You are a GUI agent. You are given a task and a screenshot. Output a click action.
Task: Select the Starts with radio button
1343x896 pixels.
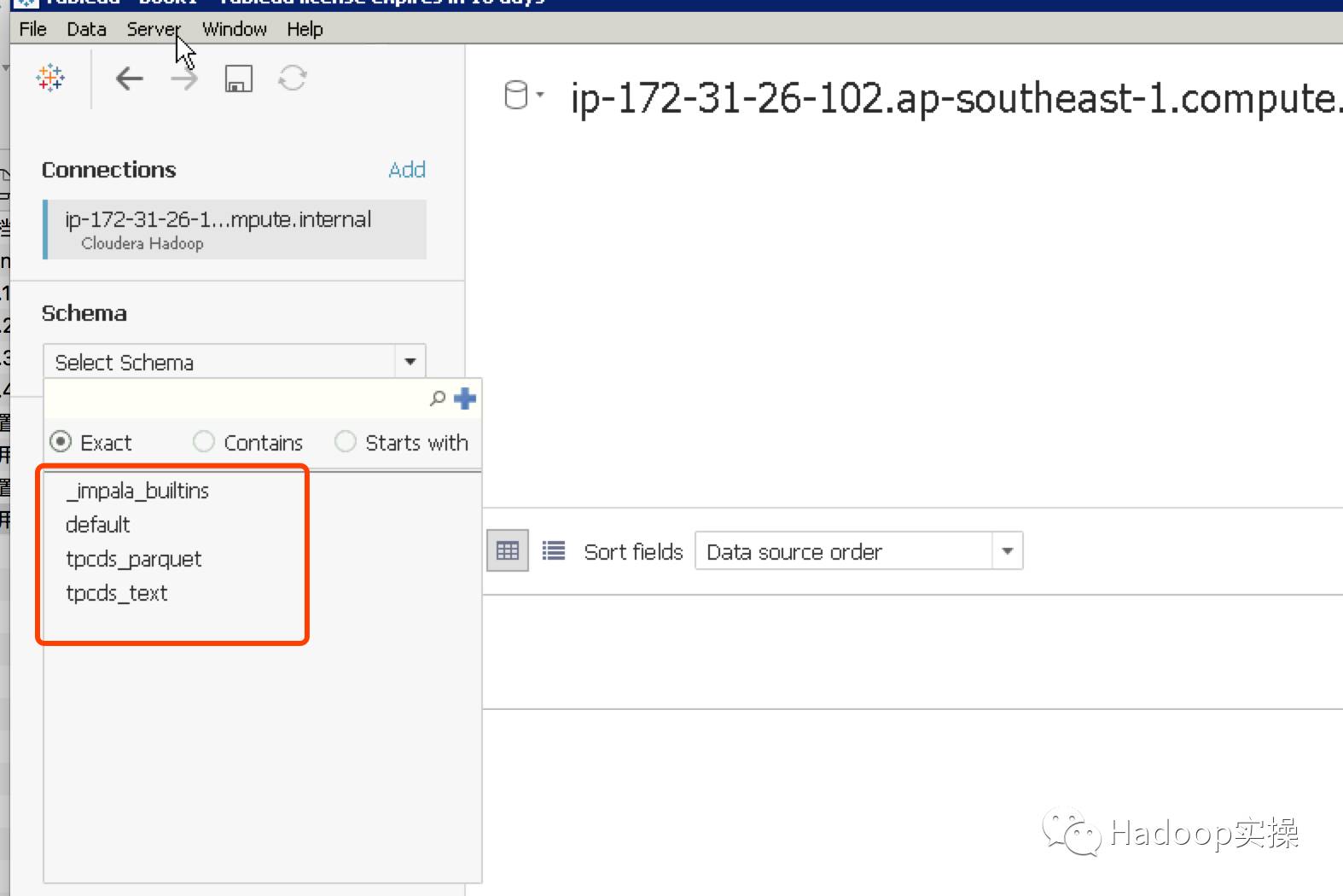point(345,441)
